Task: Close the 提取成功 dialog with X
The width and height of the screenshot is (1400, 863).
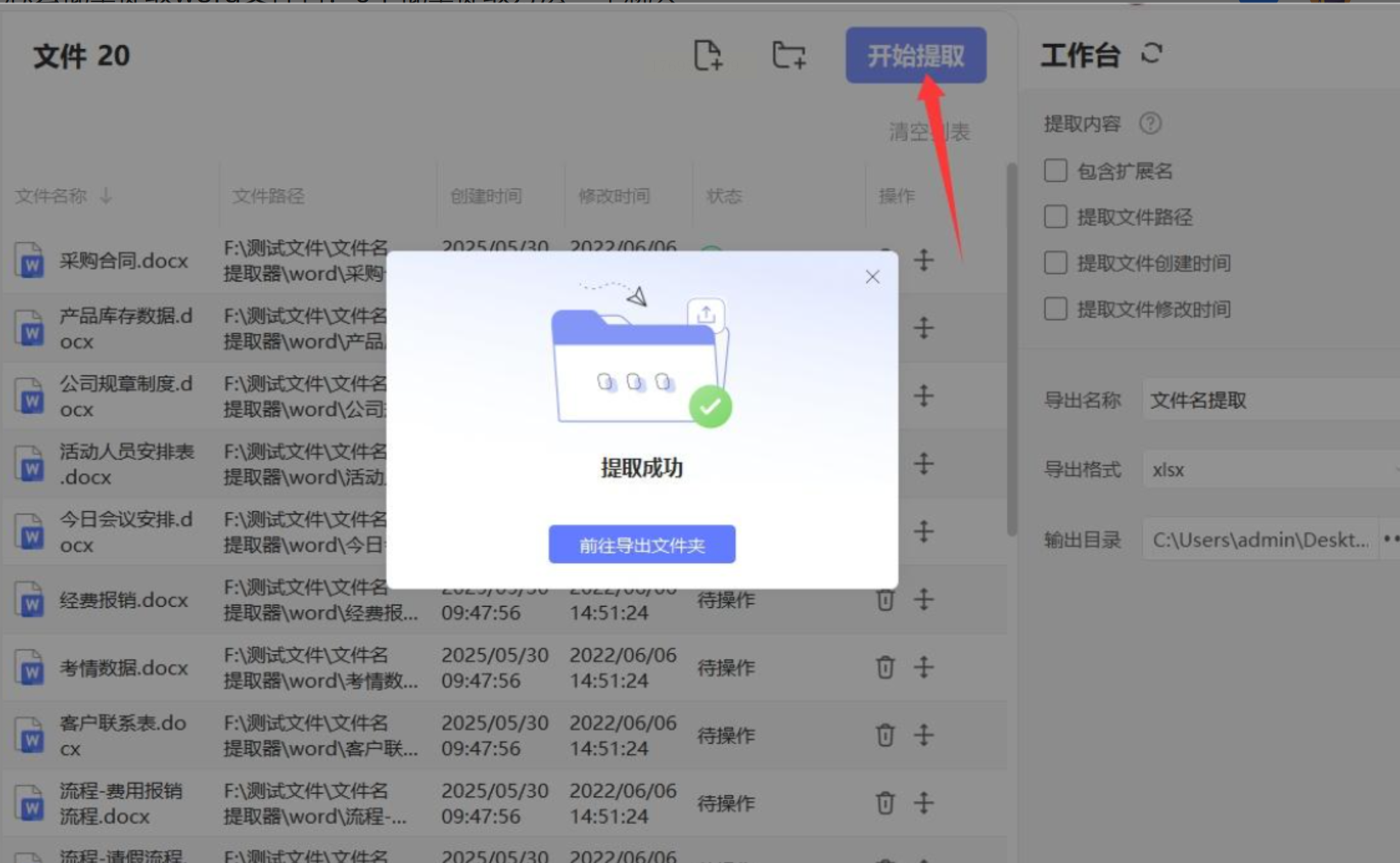Action: click(872, 277)
